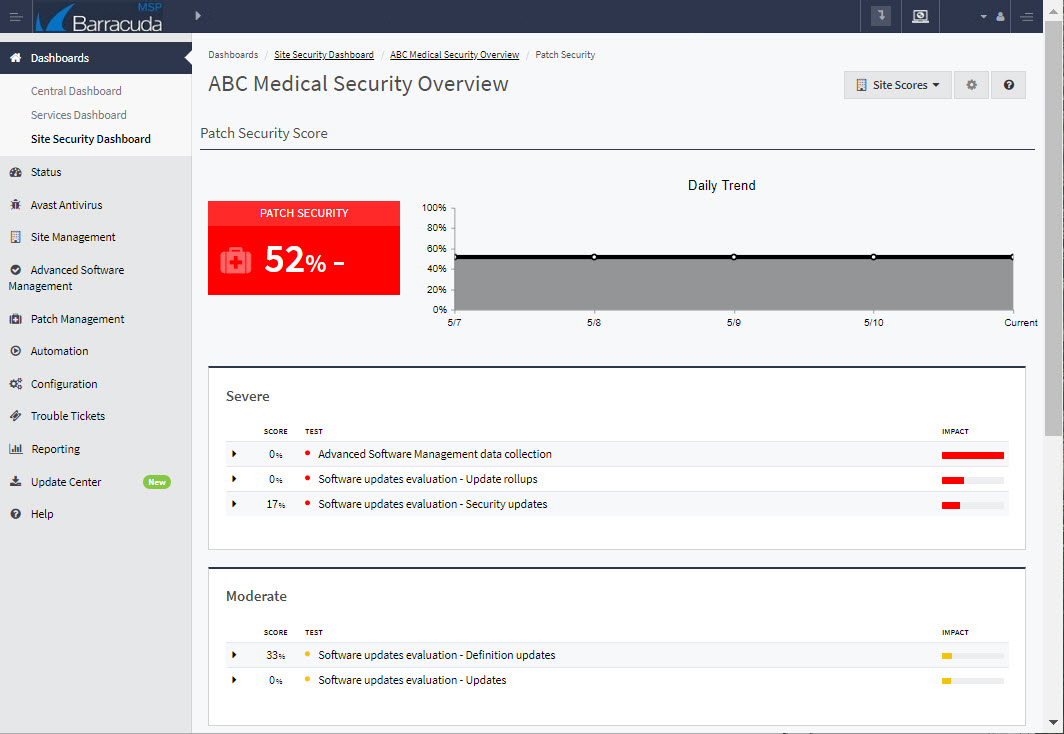Click the small arrow right of the Barracuda logo
The height and width of the screenshot is (734, 1064).
(197, 15)
